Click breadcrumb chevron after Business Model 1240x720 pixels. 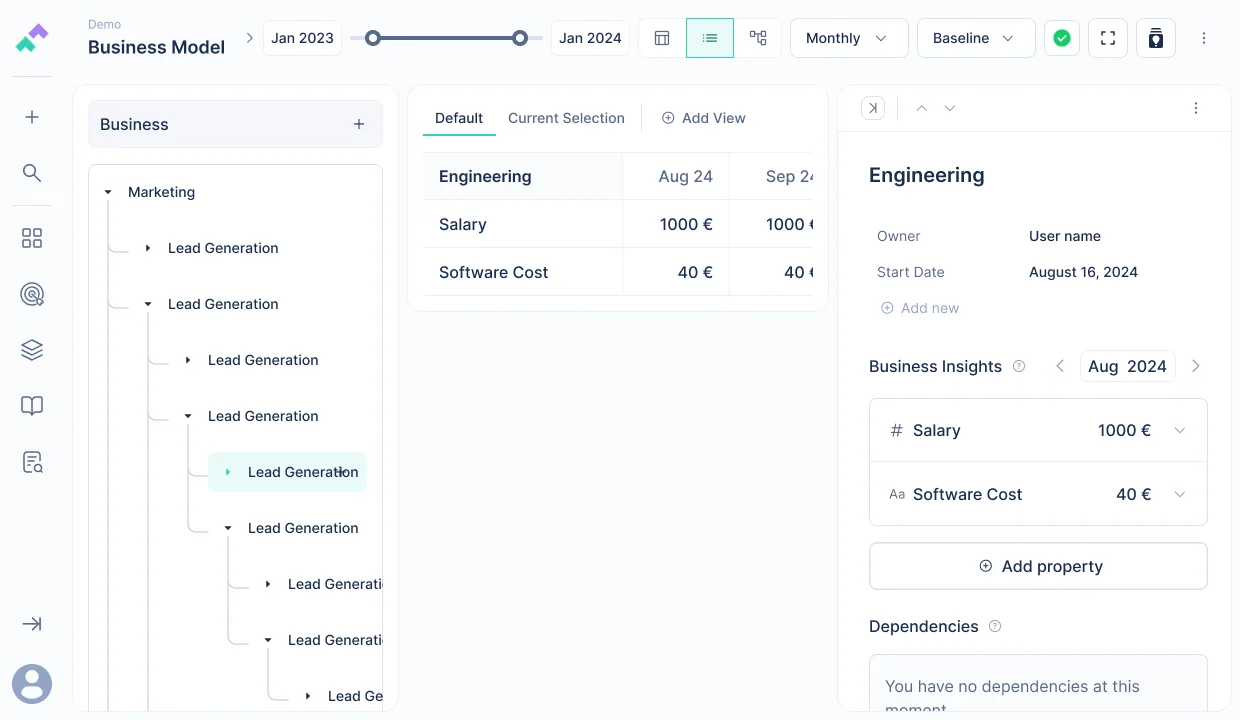click(x=249, y=38)
